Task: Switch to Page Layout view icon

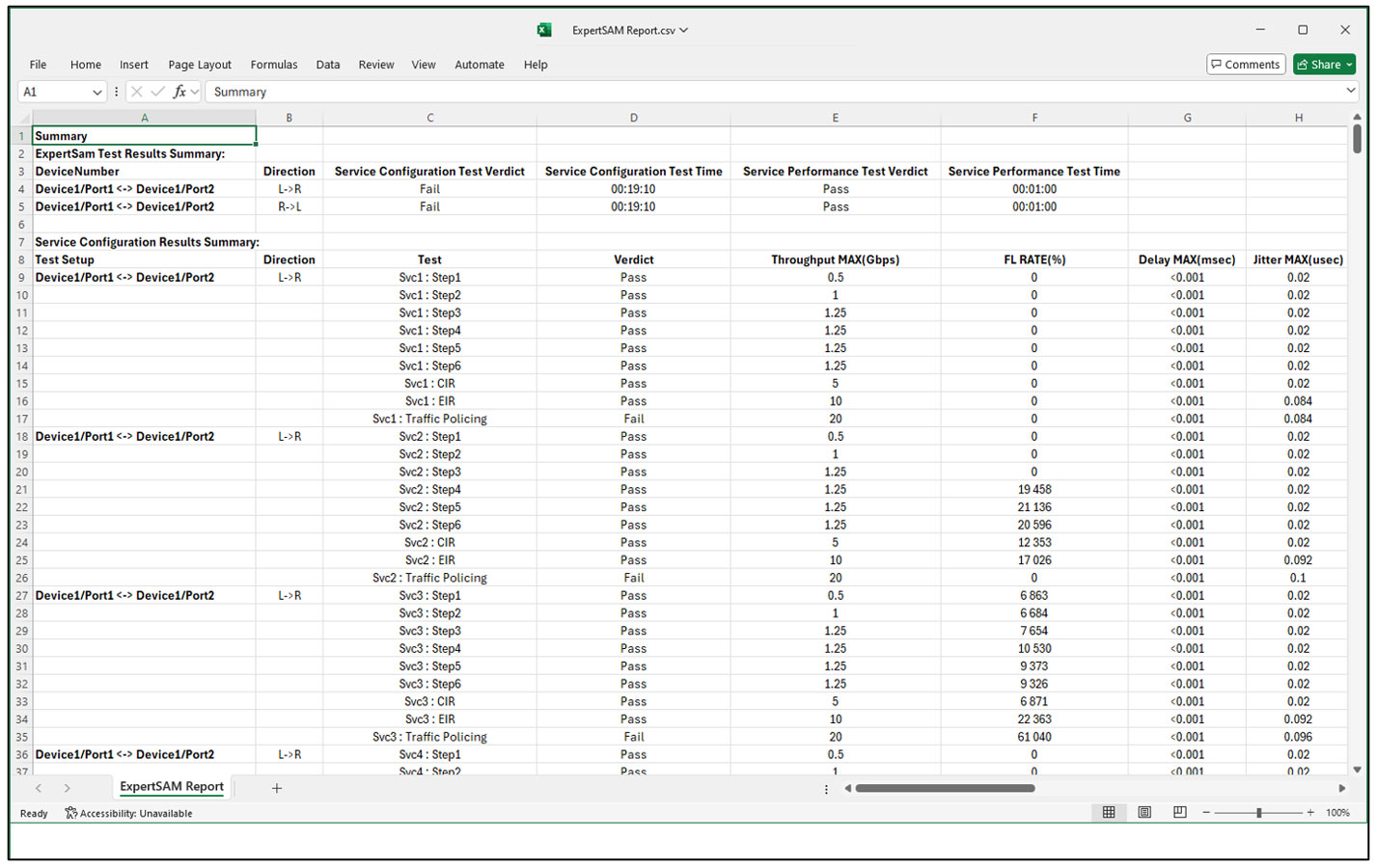Action: point(1144,812)
